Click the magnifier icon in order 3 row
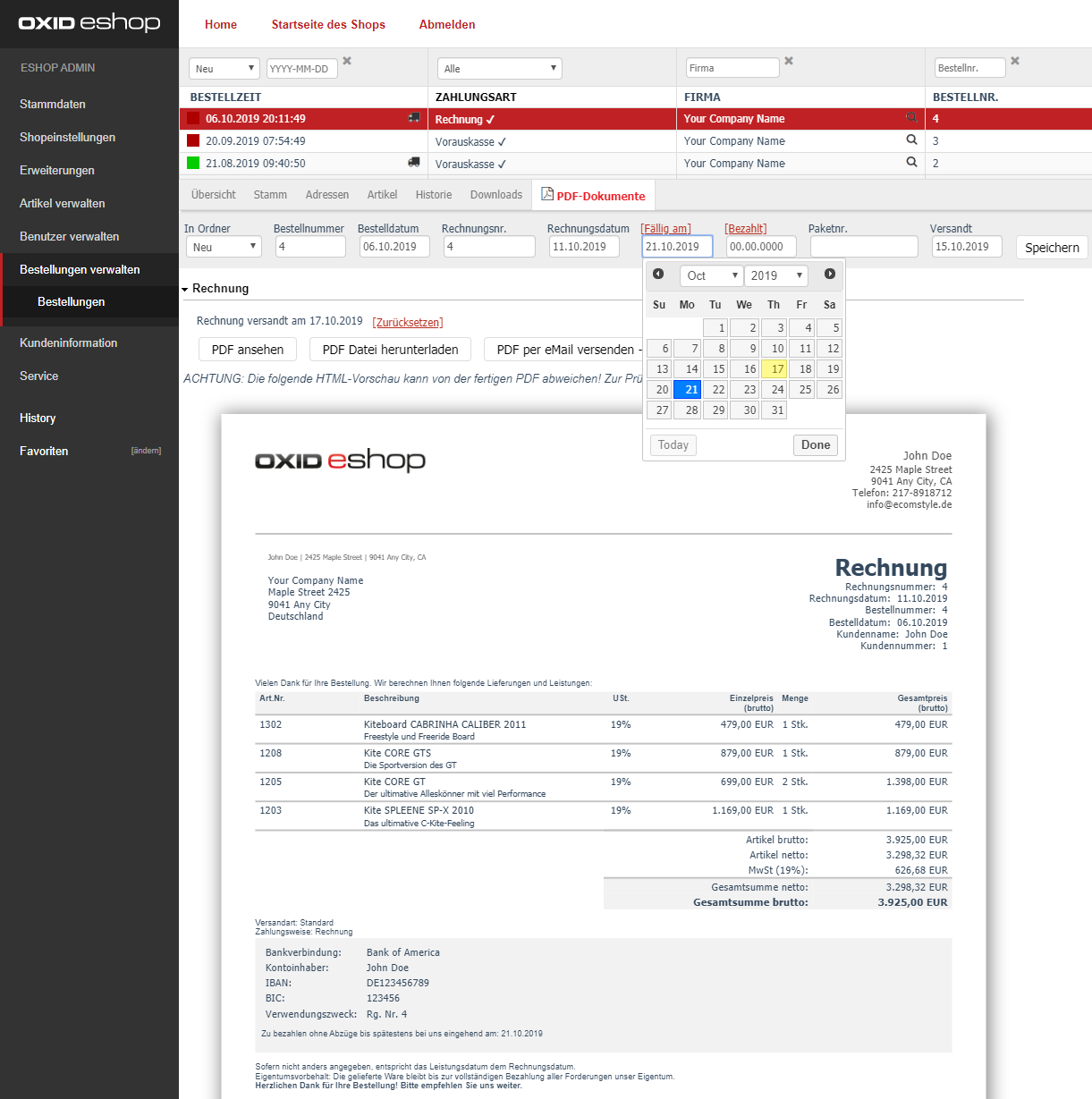 911,139
